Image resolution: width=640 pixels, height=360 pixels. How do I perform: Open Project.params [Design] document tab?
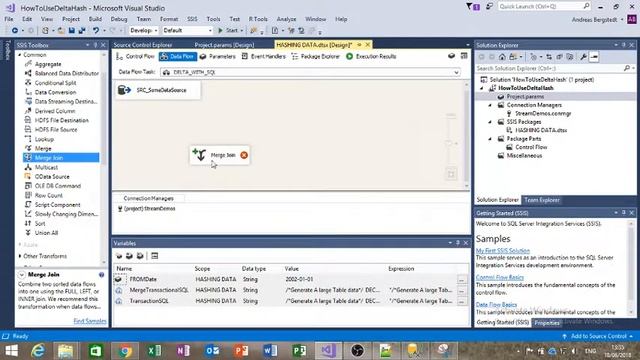pyautogui.click(x=224, y=45)
